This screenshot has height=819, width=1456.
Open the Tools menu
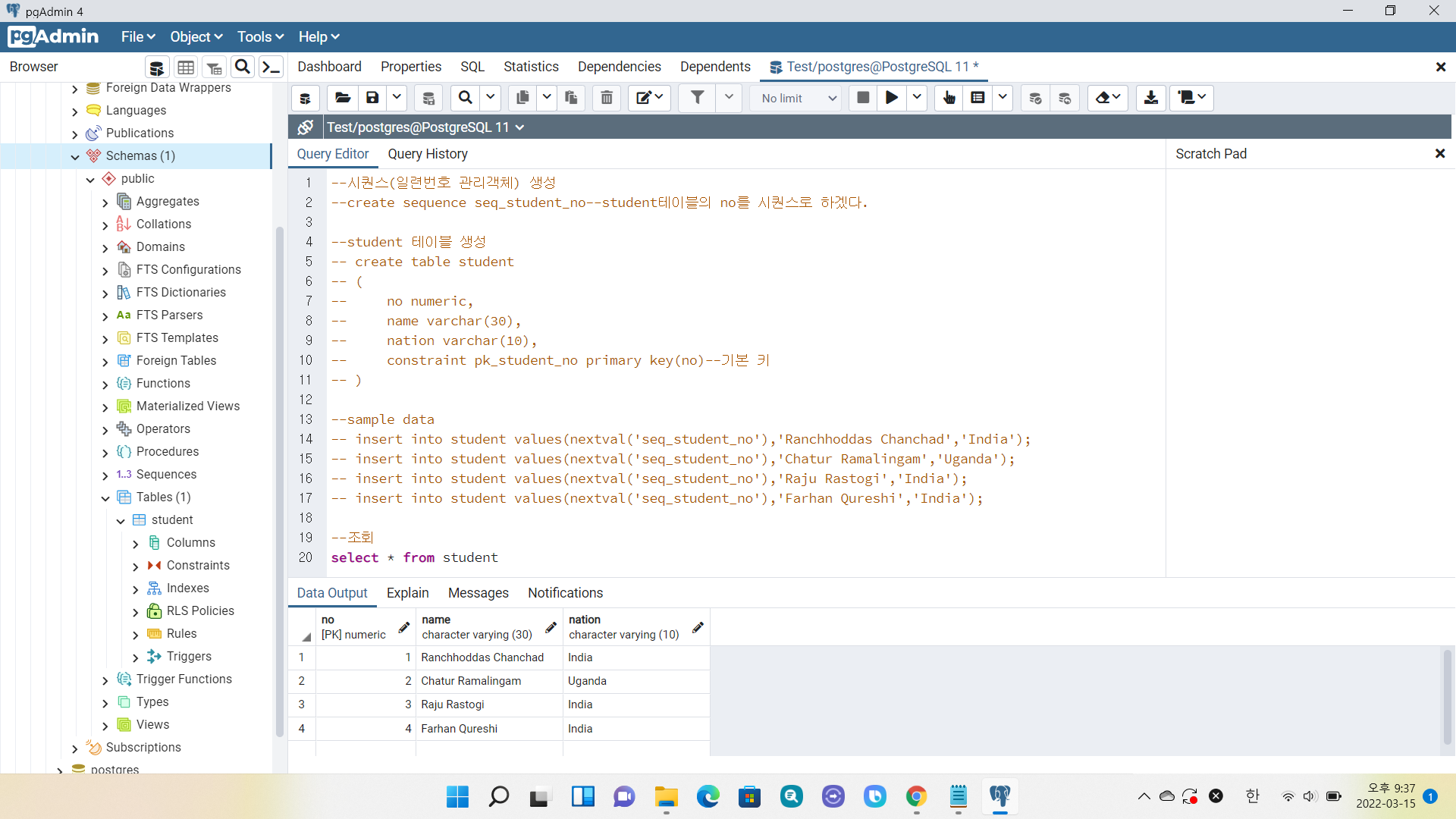click(x=259, y=36)
